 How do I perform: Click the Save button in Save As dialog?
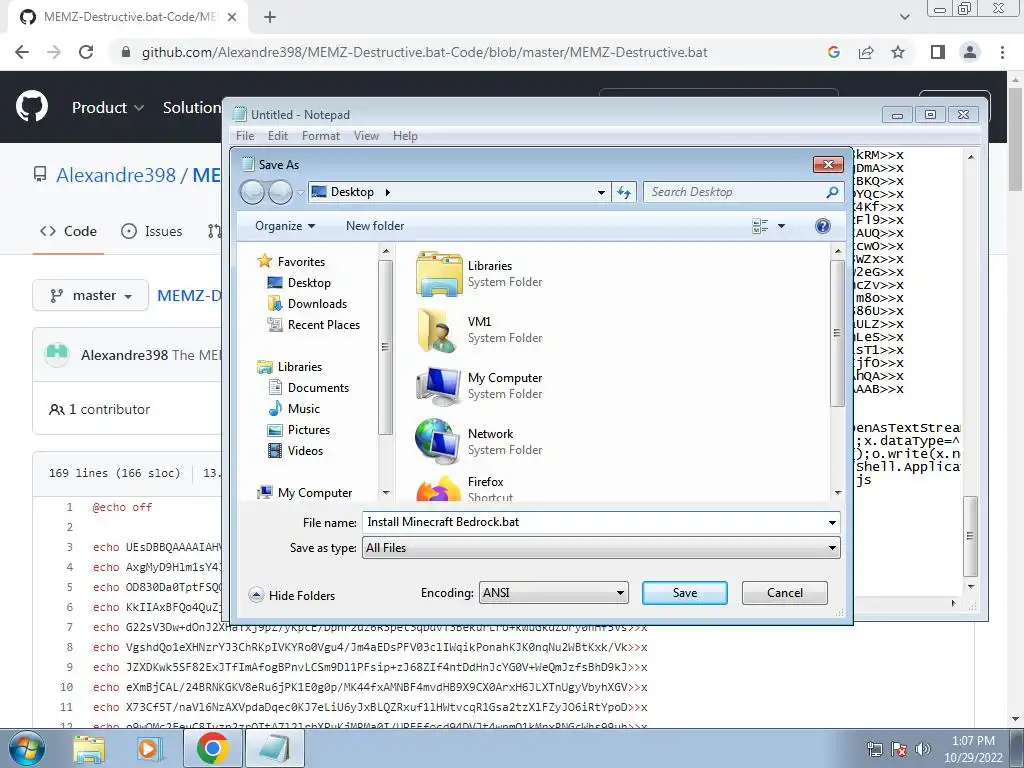(x=684, y=593)
